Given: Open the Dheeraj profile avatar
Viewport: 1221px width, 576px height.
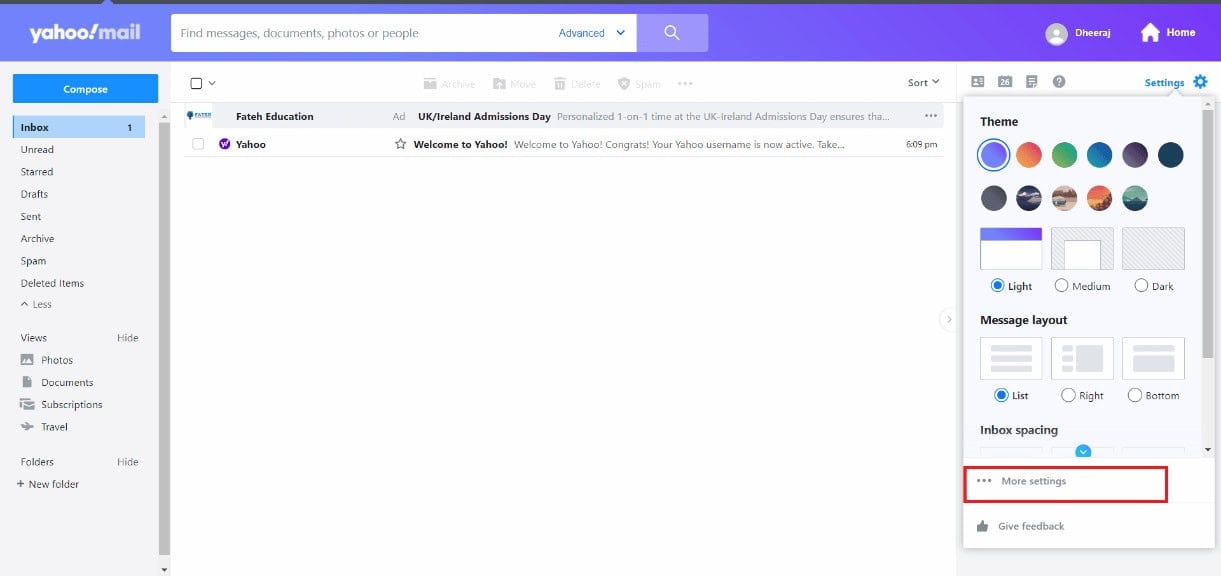Looking at the screenshot, I should (1056, 34).
